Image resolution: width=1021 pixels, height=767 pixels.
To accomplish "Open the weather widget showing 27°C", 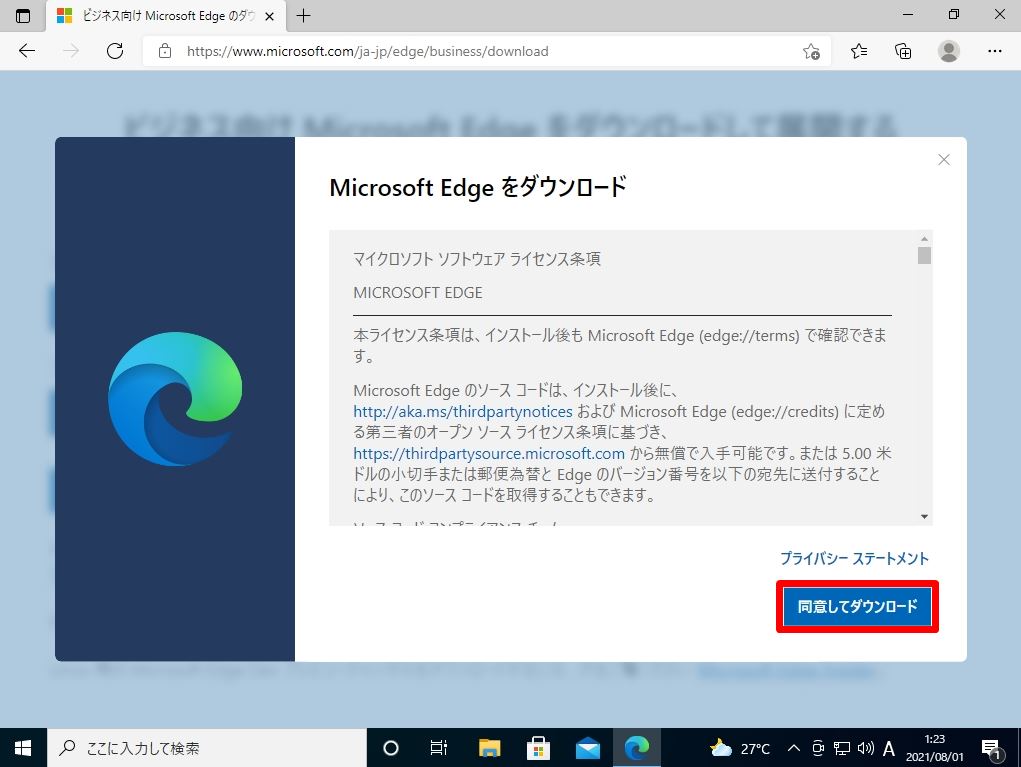I will tap(740, 748).
